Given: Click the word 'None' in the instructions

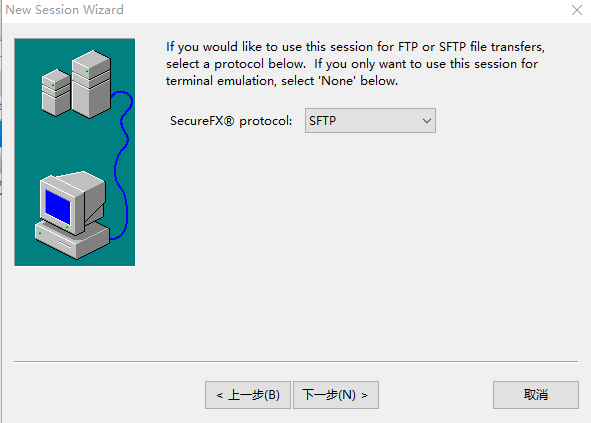Looking at the screenshot, I should coord(337,81).
